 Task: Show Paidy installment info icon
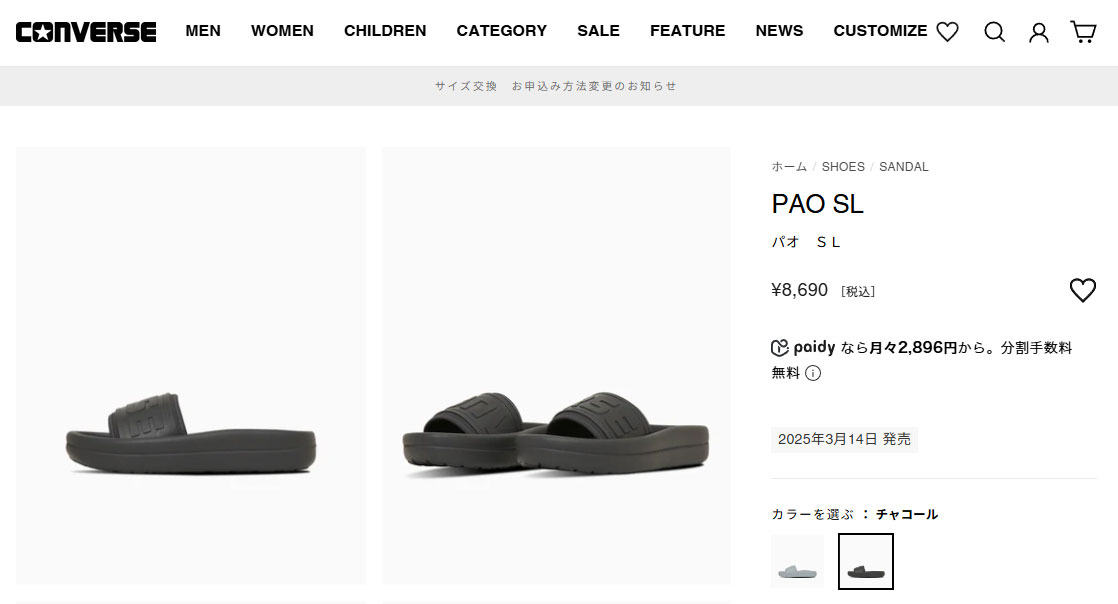coord(813,373)
